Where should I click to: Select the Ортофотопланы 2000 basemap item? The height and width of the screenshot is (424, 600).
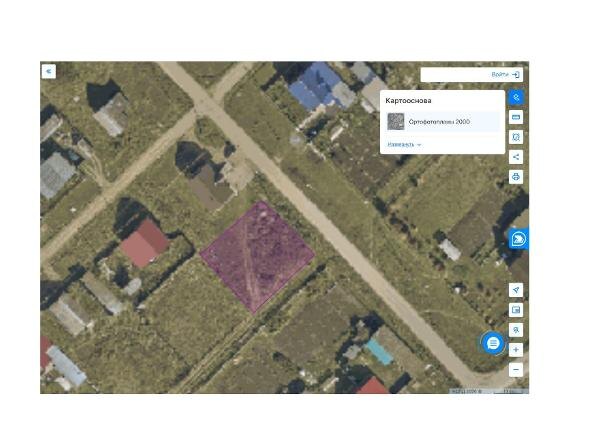click(x=443, y=122)
